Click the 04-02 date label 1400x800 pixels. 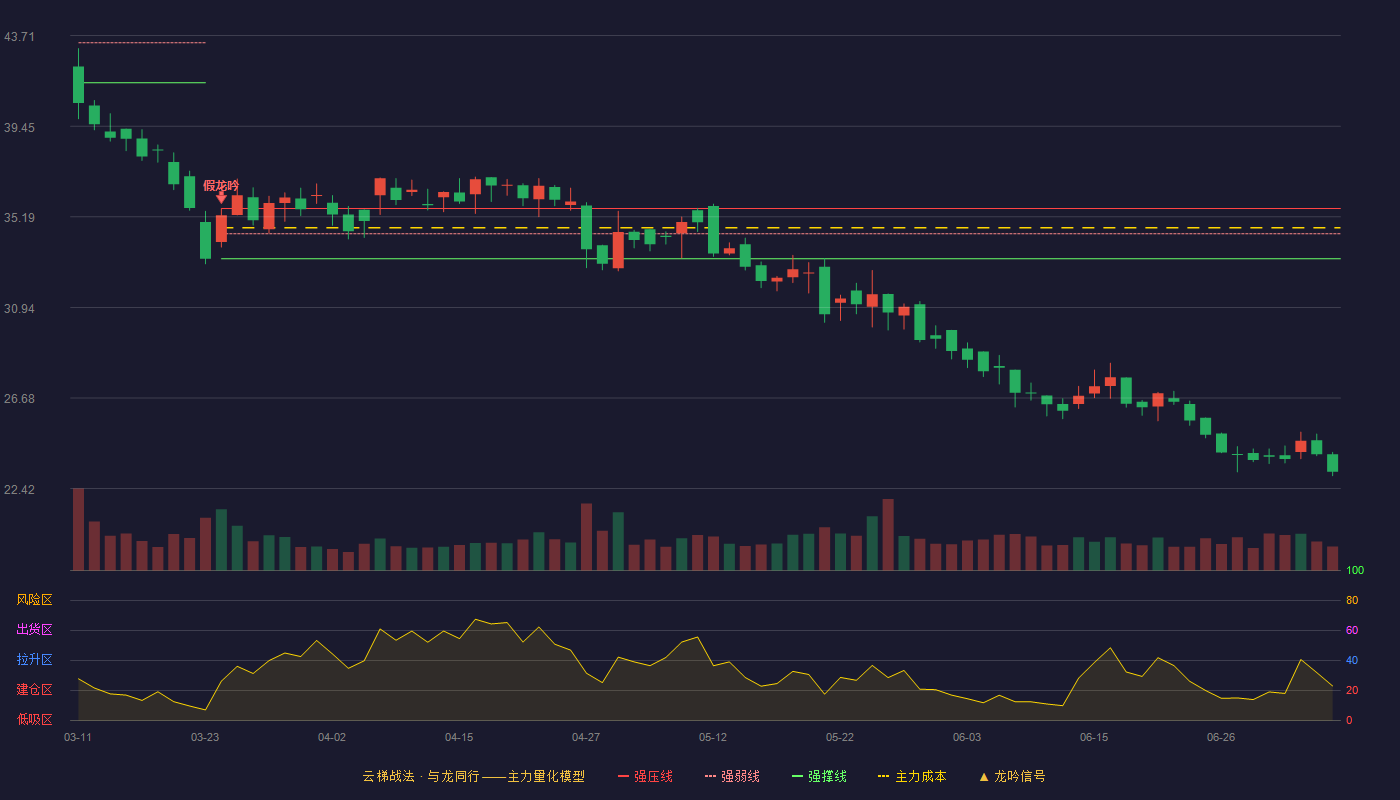[332, 737]
